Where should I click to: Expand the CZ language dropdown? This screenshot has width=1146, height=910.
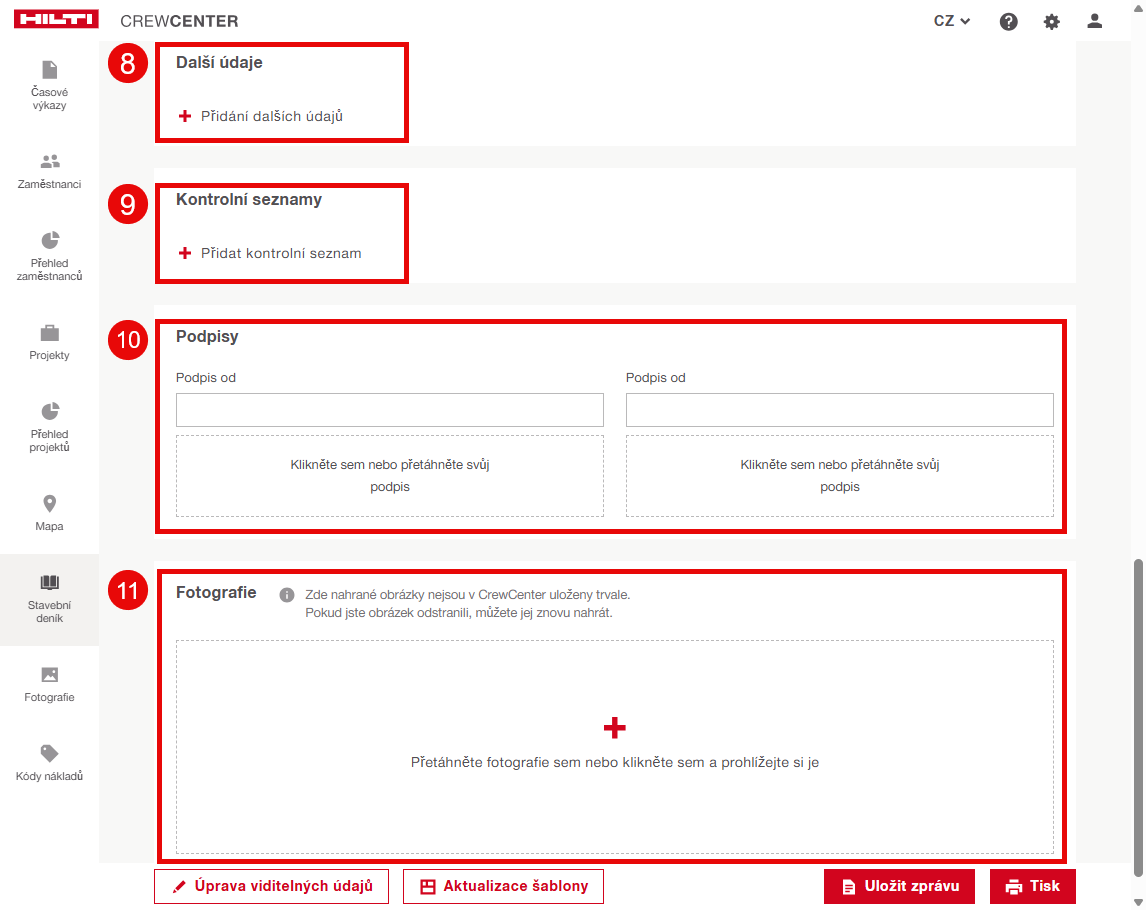point(952,21)
